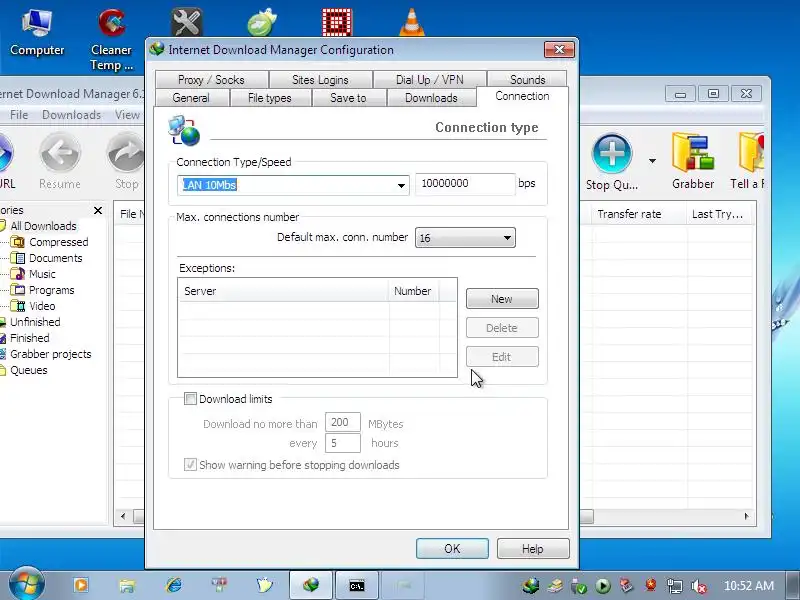
Task: Toggle Show warning before stopping downloads
Action: [190, 465]
